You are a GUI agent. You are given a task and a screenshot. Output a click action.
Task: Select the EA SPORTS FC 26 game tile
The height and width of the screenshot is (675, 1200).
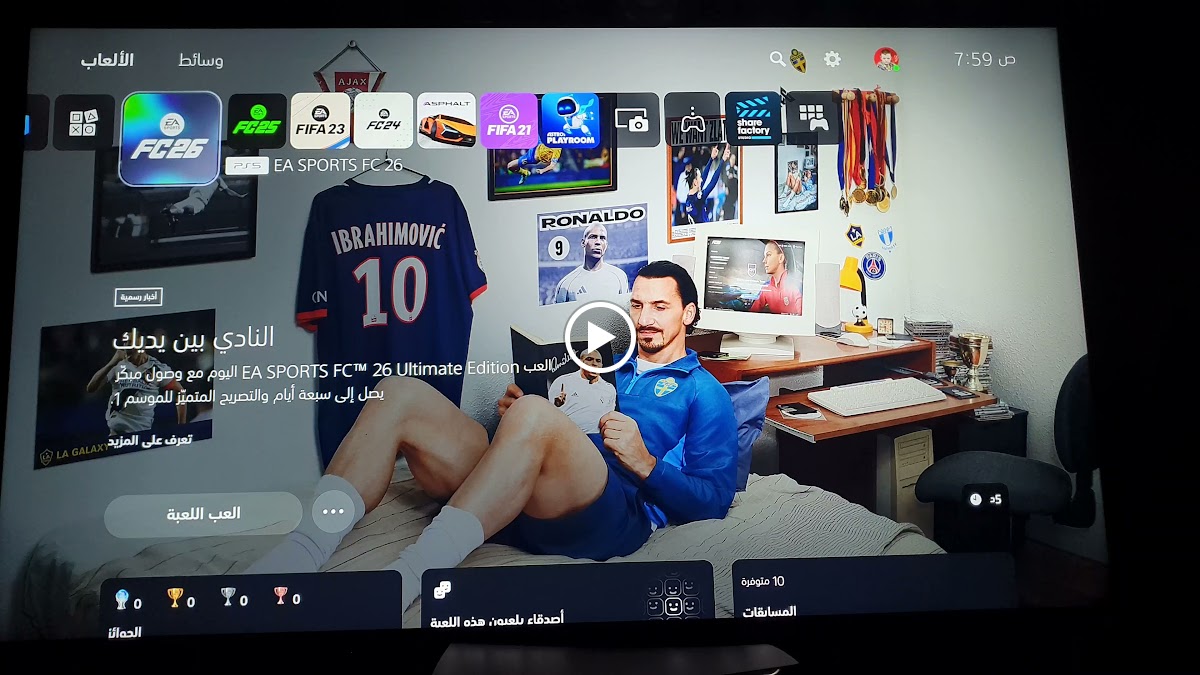coord(170,138)
